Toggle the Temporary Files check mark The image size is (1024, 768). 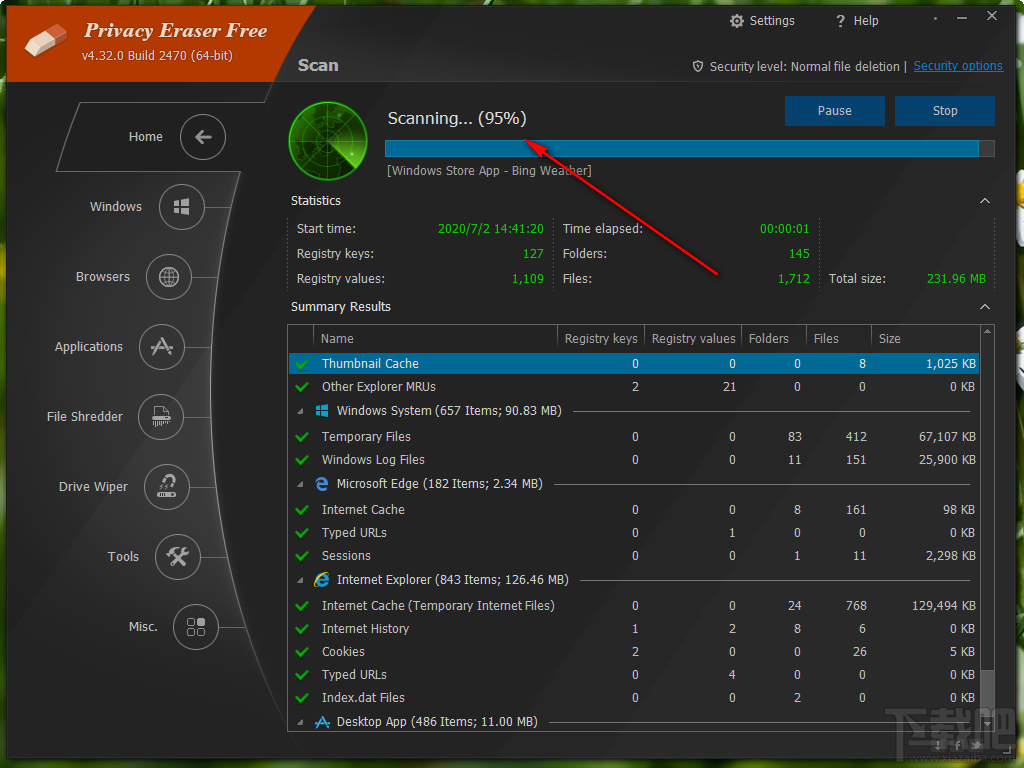pos(302,437)
